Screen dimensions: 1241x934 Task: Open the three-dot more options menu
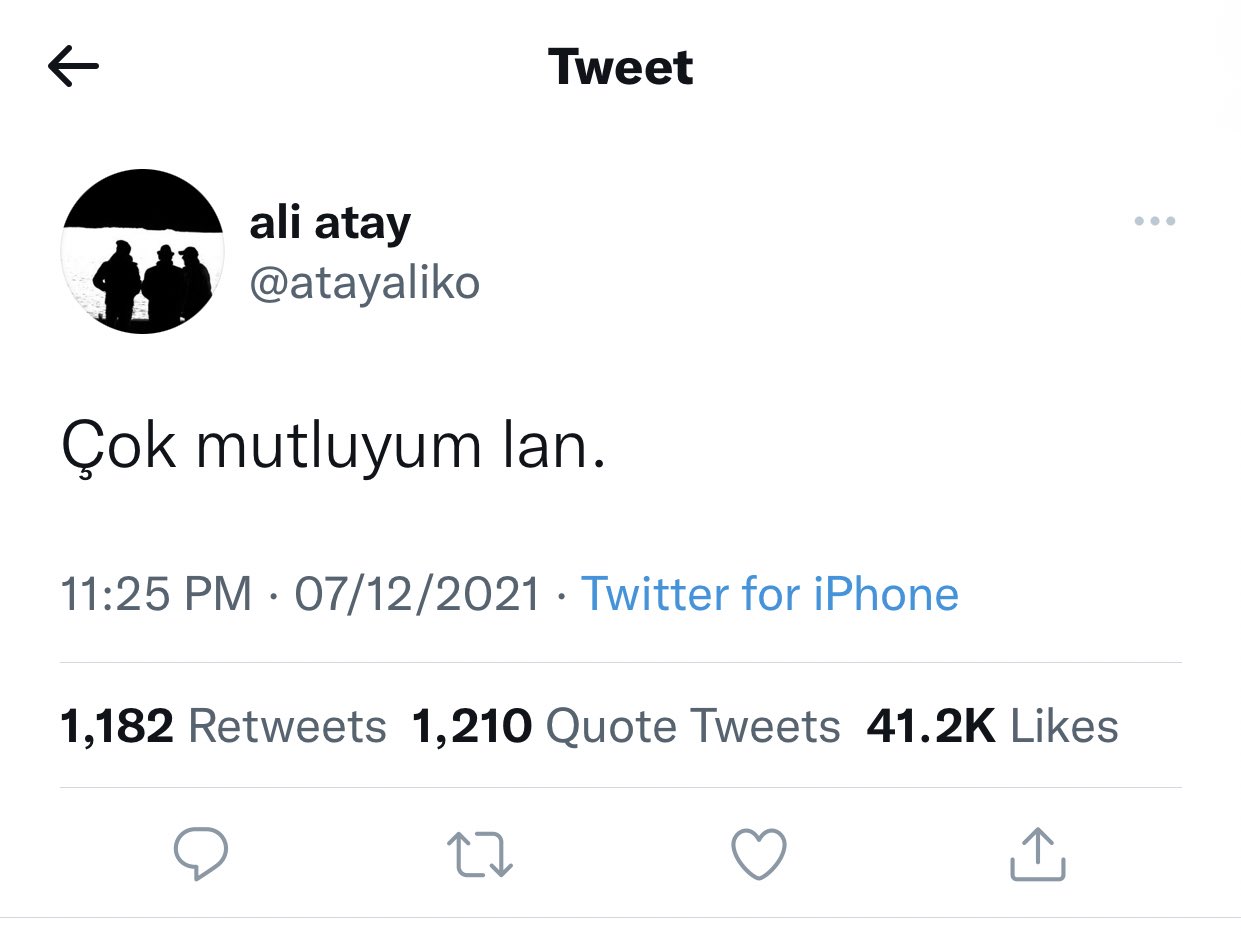[1155, 221]
